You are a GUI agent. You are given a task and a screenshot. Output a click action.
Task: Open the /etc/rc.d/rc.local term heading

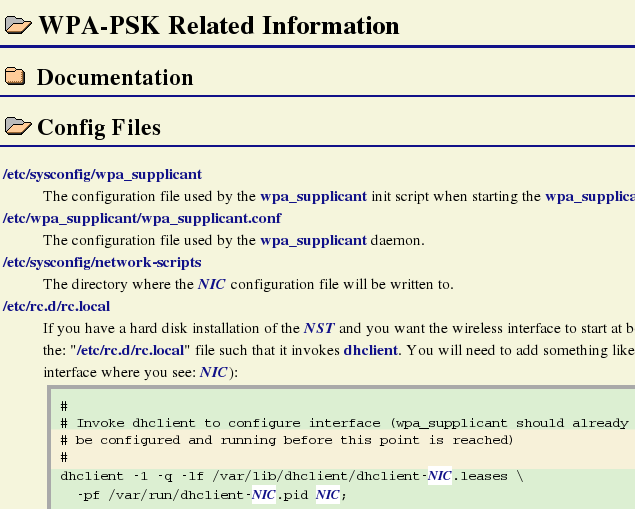[56, 306]
